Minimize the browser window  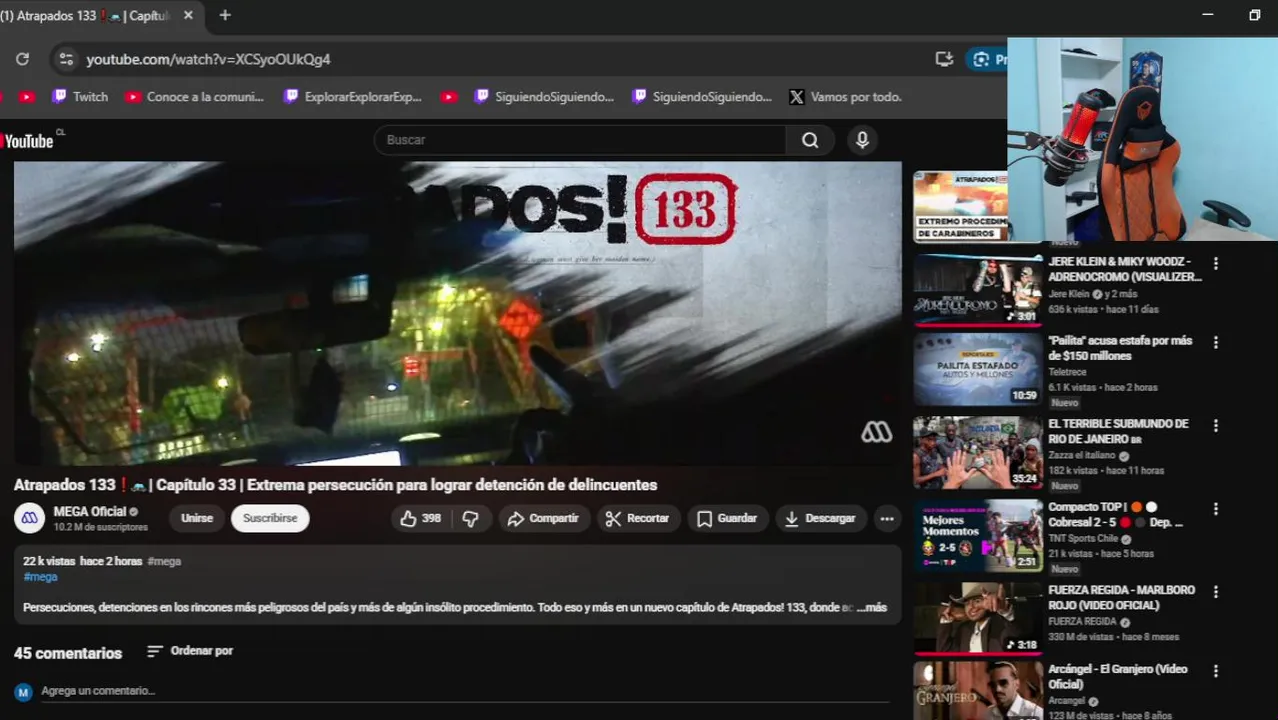point(1208,15)
